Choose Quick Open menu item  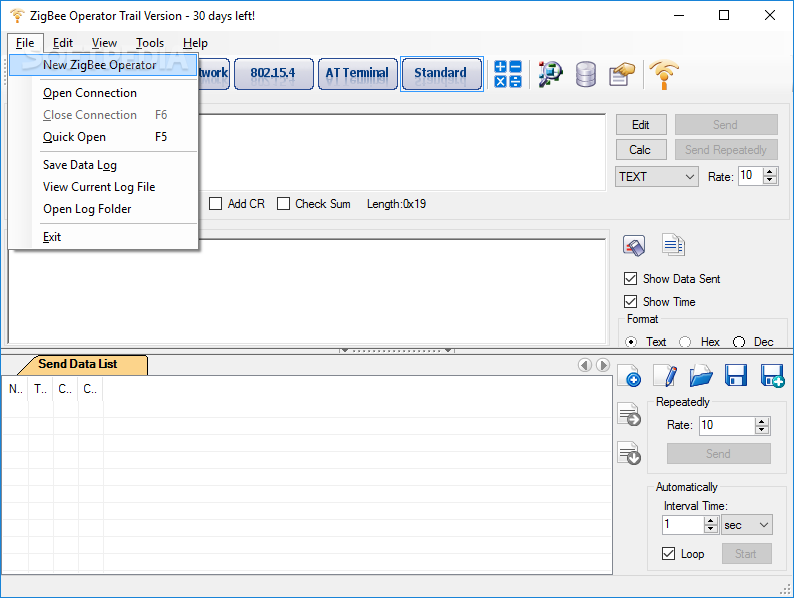(103, 137)
